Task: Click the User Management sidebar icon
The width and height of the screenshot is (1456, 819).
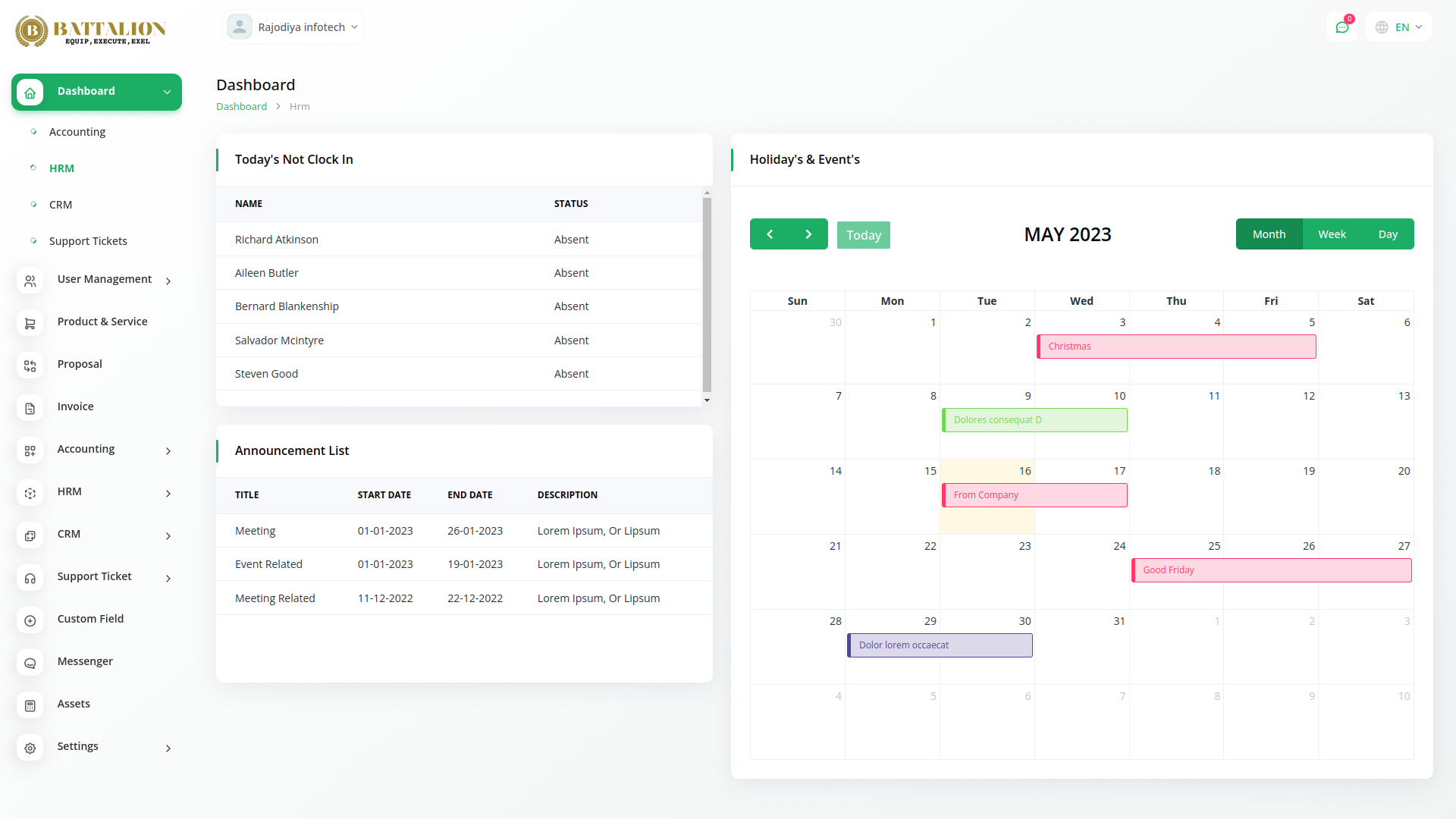Action: pyautogui.click(x=30, y=281)
